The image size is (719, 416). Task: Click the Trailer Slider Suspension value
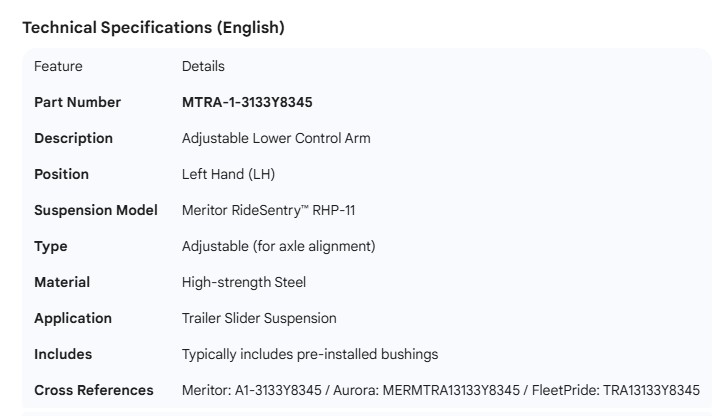coord(259,318)
